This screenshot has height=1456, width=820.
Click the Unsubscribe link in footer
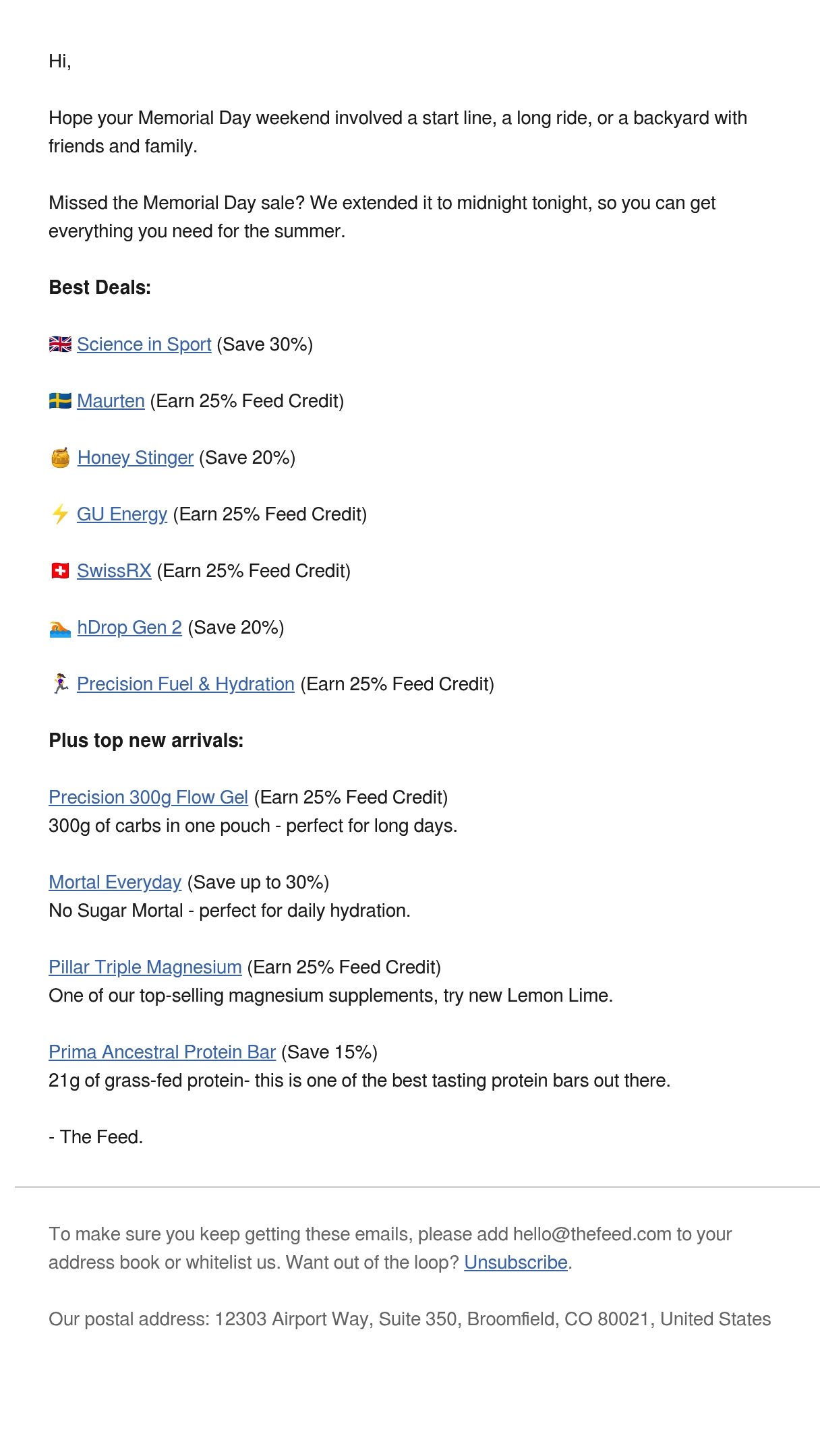coord(516,1263)
